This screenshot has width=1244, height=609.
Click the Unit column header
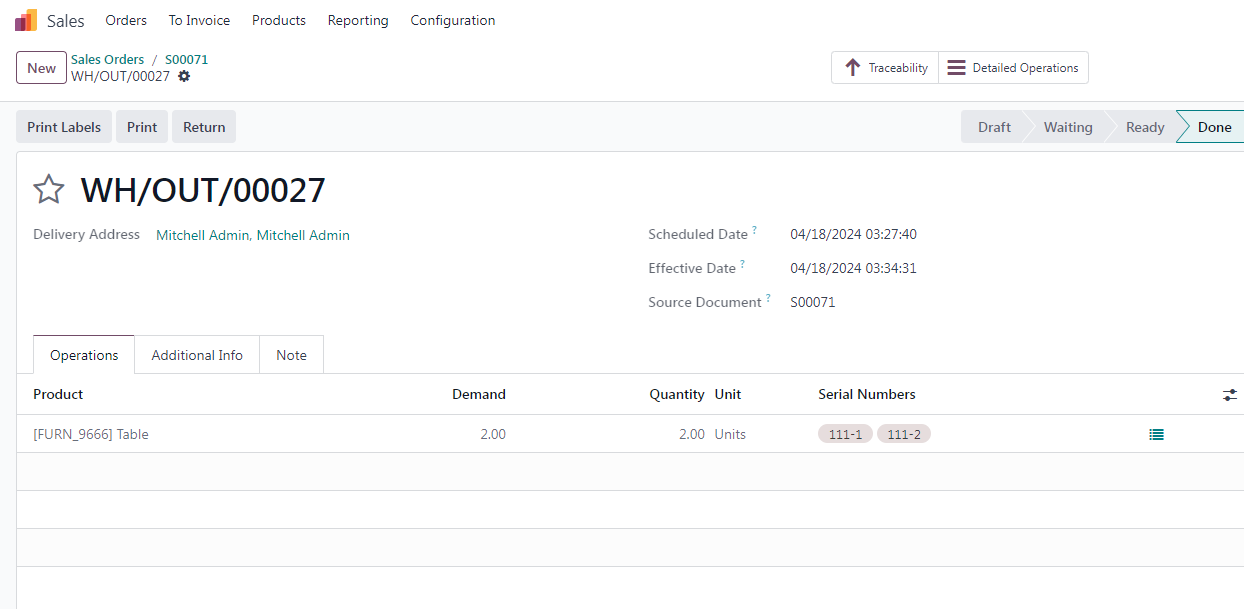(728, 394)
